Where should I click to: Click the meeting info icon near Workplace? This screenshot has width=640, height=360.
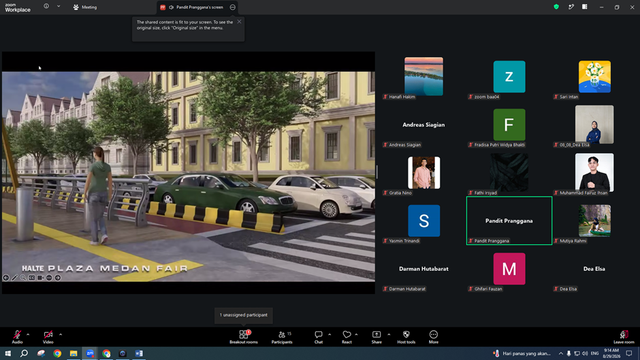(46, 6)
